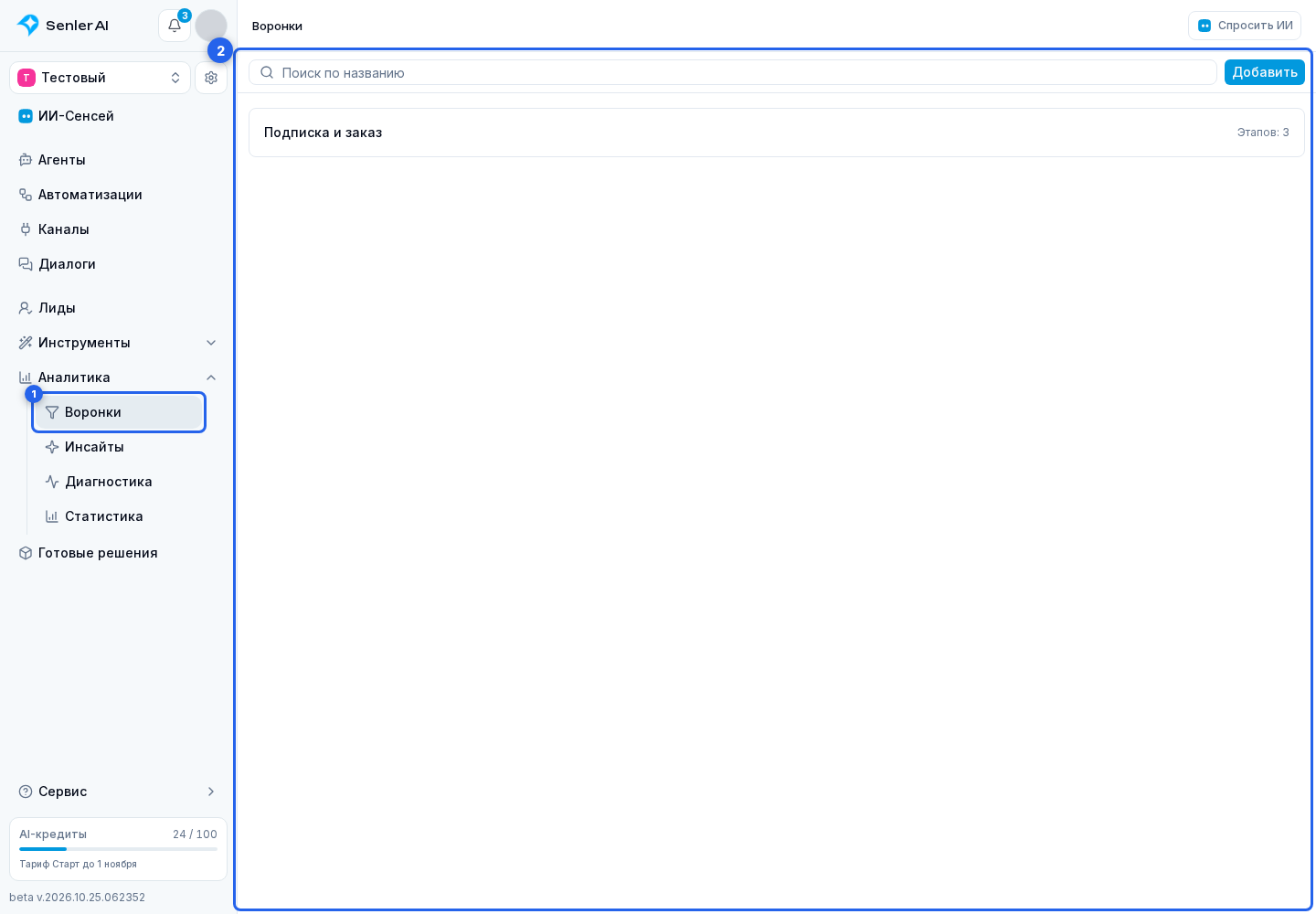
Task: Select Воронки in Аналитика submenu
Action: coord(119,412)
